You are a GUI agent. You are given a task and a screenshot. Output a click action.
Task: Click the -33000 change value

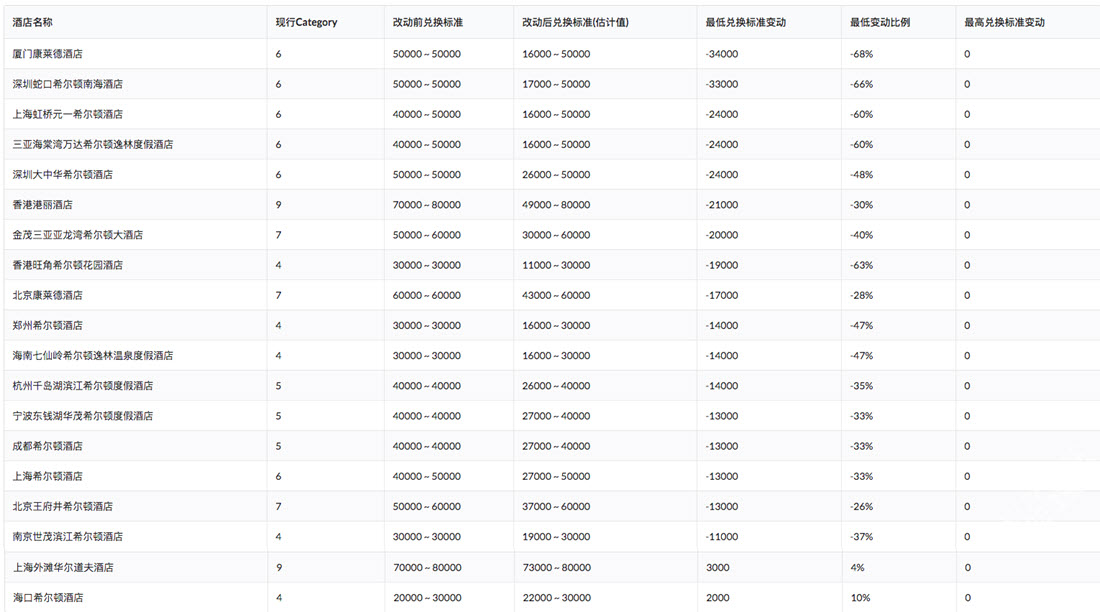tap(722, 84)
